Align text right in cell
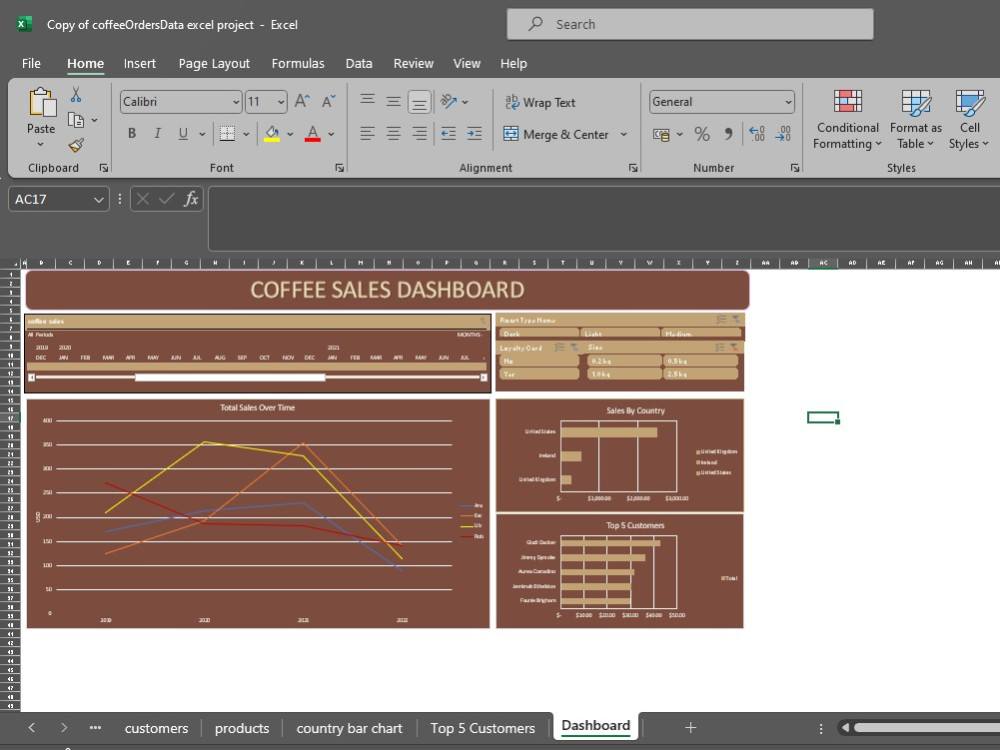 tap(420, 134)
